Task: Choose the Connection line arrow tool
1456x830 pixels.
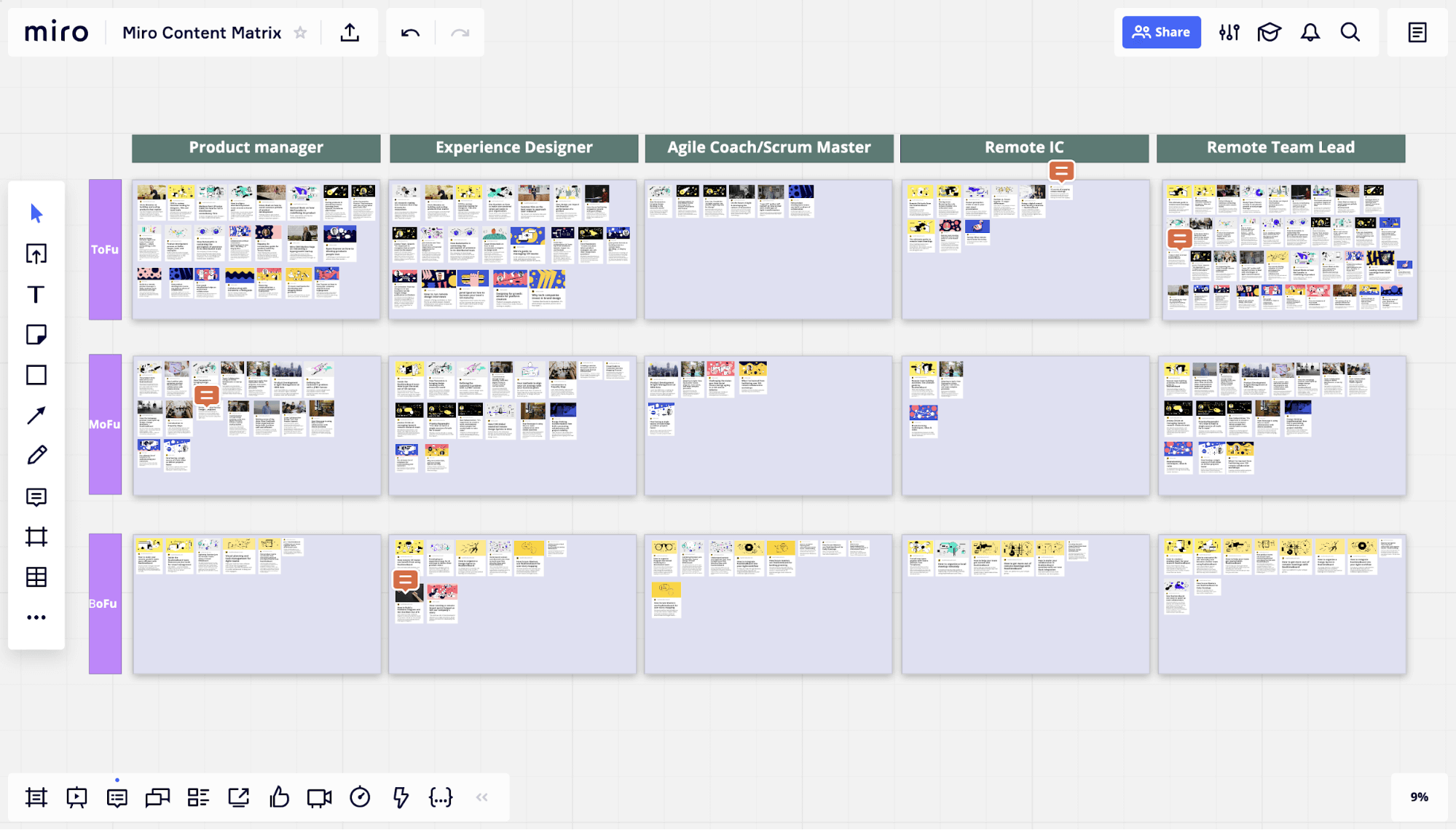Action: point(36,415)
